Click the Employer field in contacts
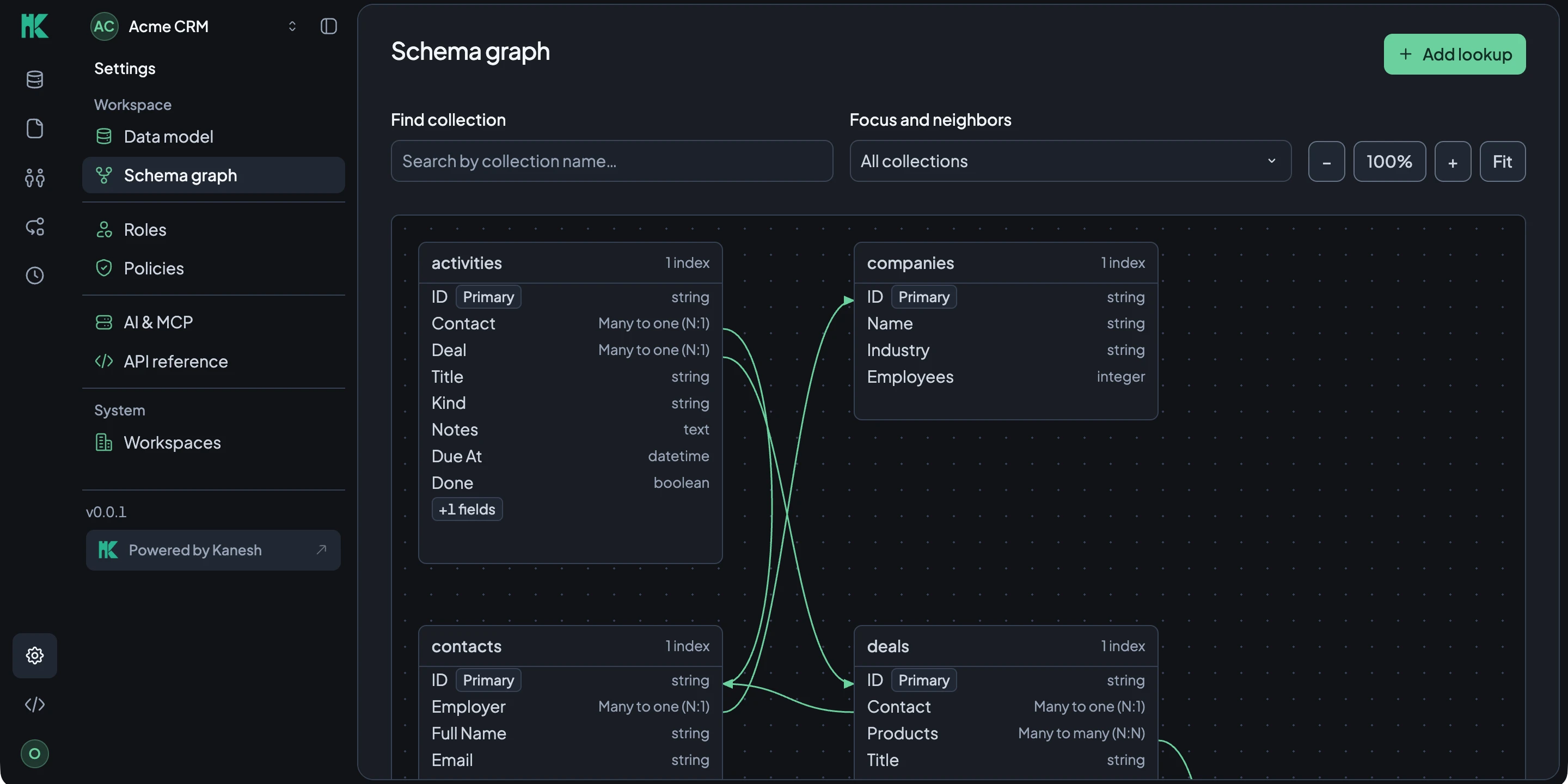This screenshot has height=784, width=1568. 571,707
